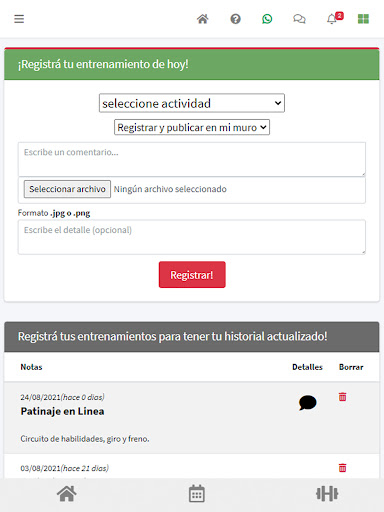This screenshot has height=512, width=384.
Task: Open the calendar in bottom bar
Action: pyautogui.click(x=197, y=494)
